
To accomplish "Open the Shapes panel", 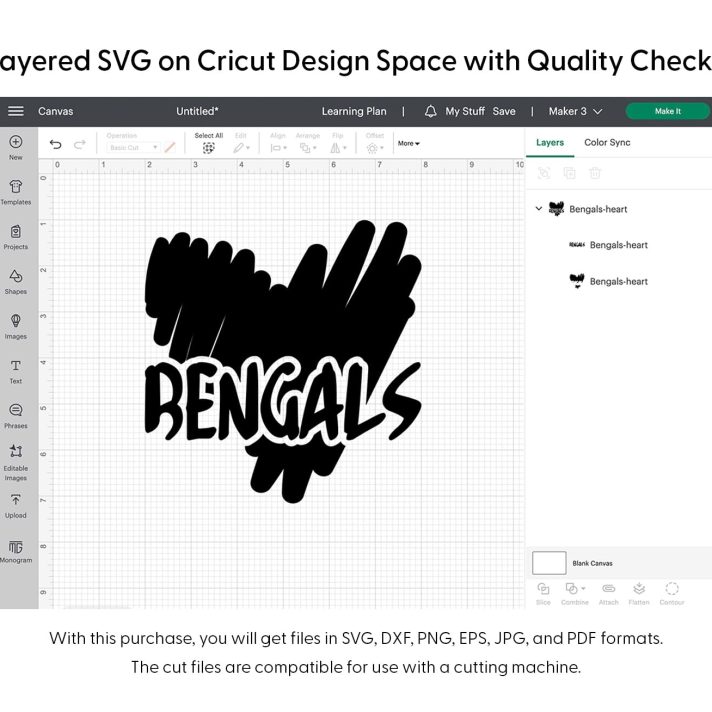I will click(x=16, y=282).
